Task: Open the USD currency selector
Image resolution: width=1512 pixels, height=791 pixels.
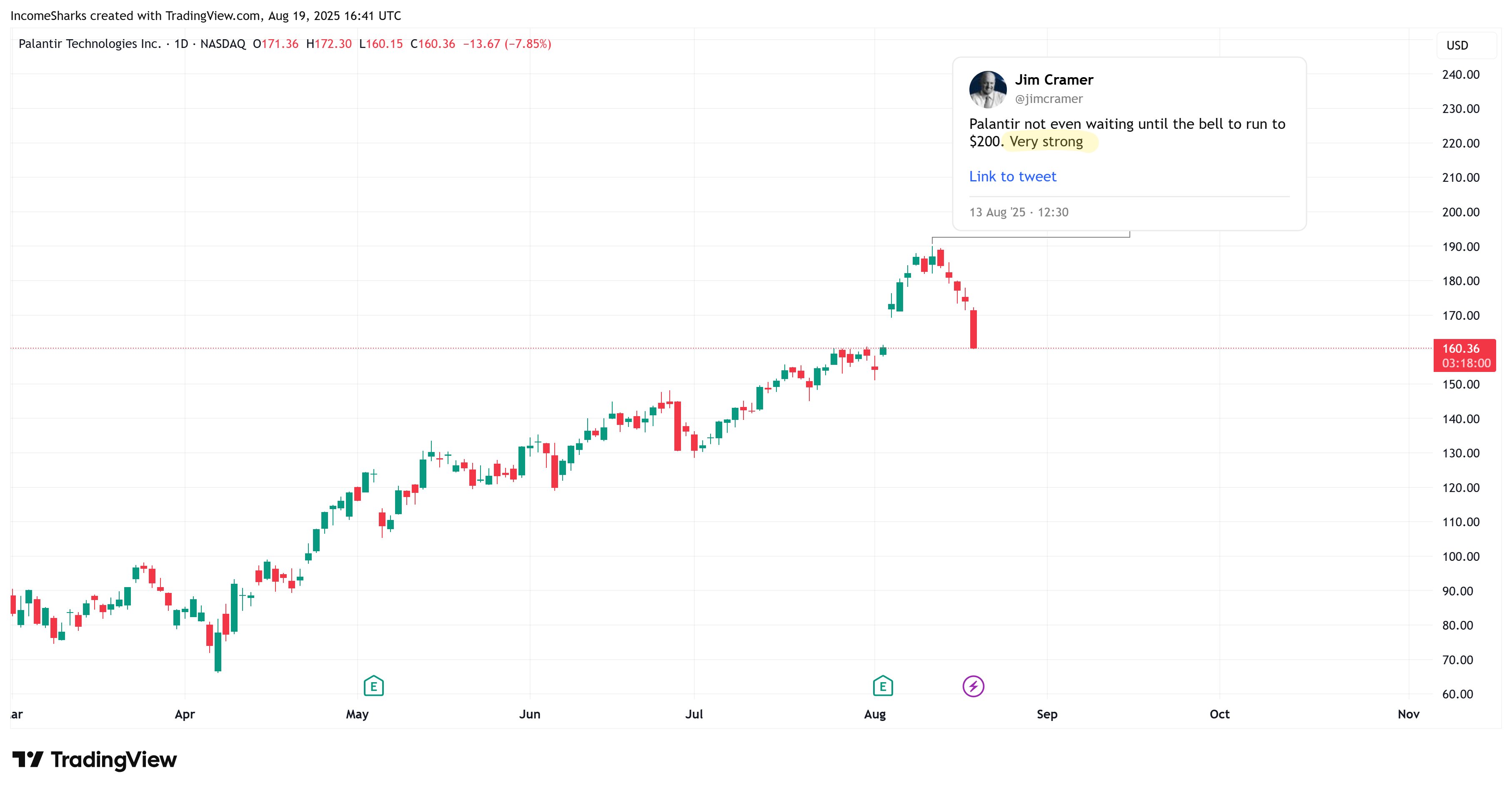Action: coord(1457,45)
